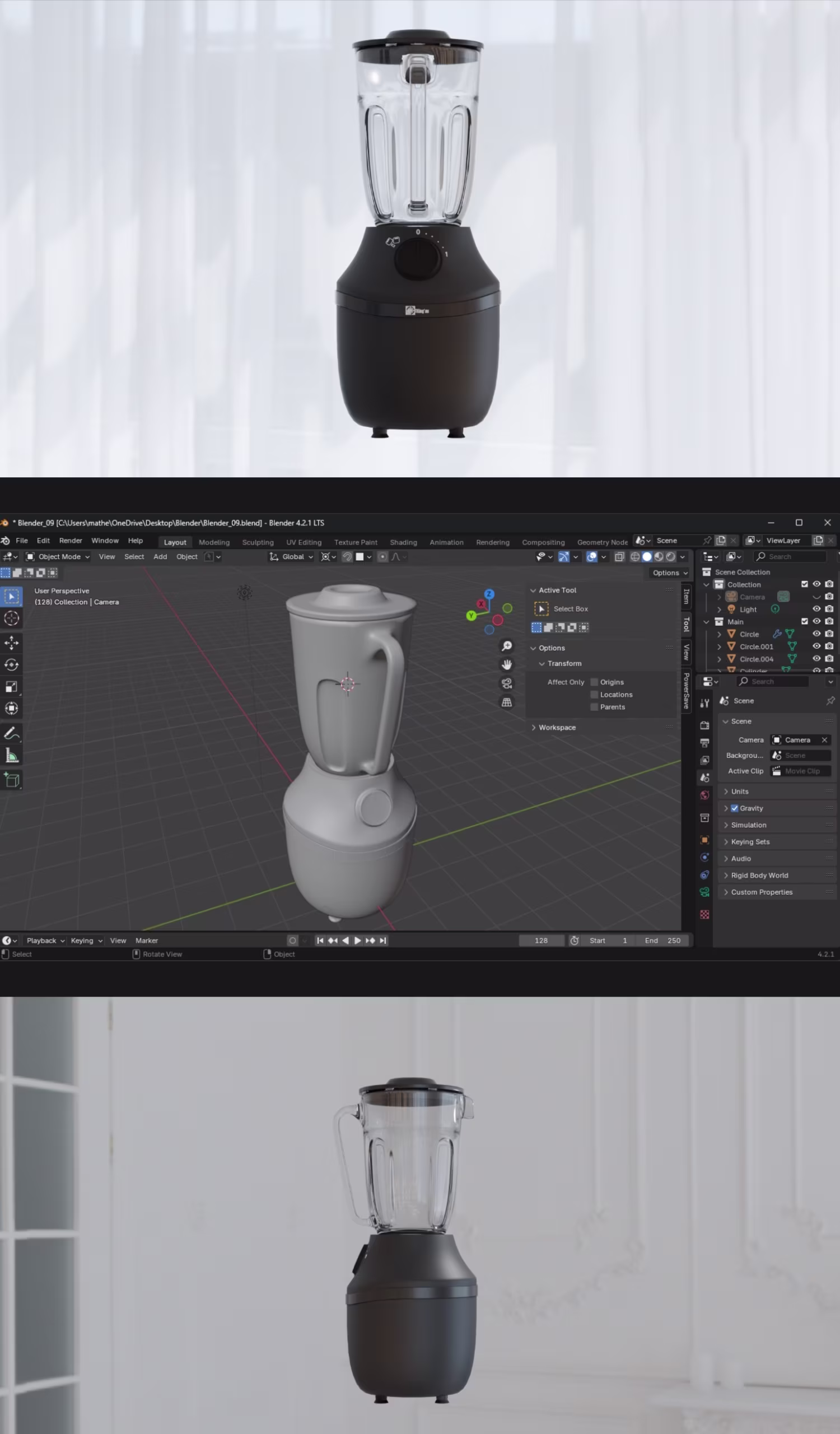Open the Add menu in viewport header
The width and height of the screenshot is (840, 1434).
160,557
